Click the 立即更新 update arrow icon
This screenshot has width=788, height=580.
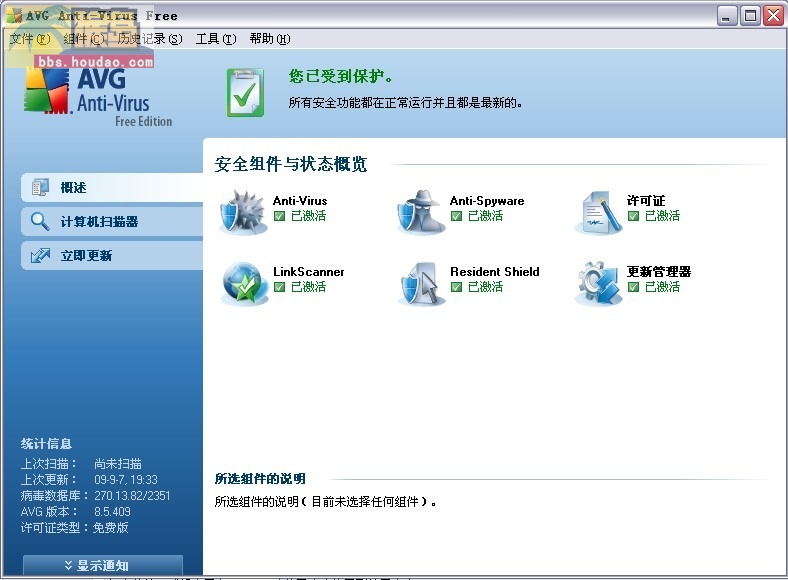[40, 255]
